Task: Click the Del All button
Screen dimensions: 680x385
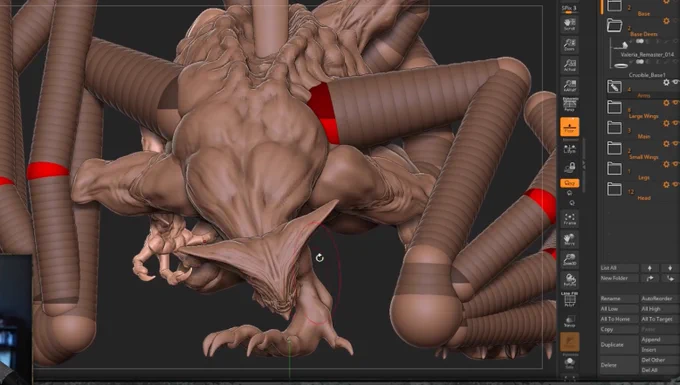Action: point(660,370)
